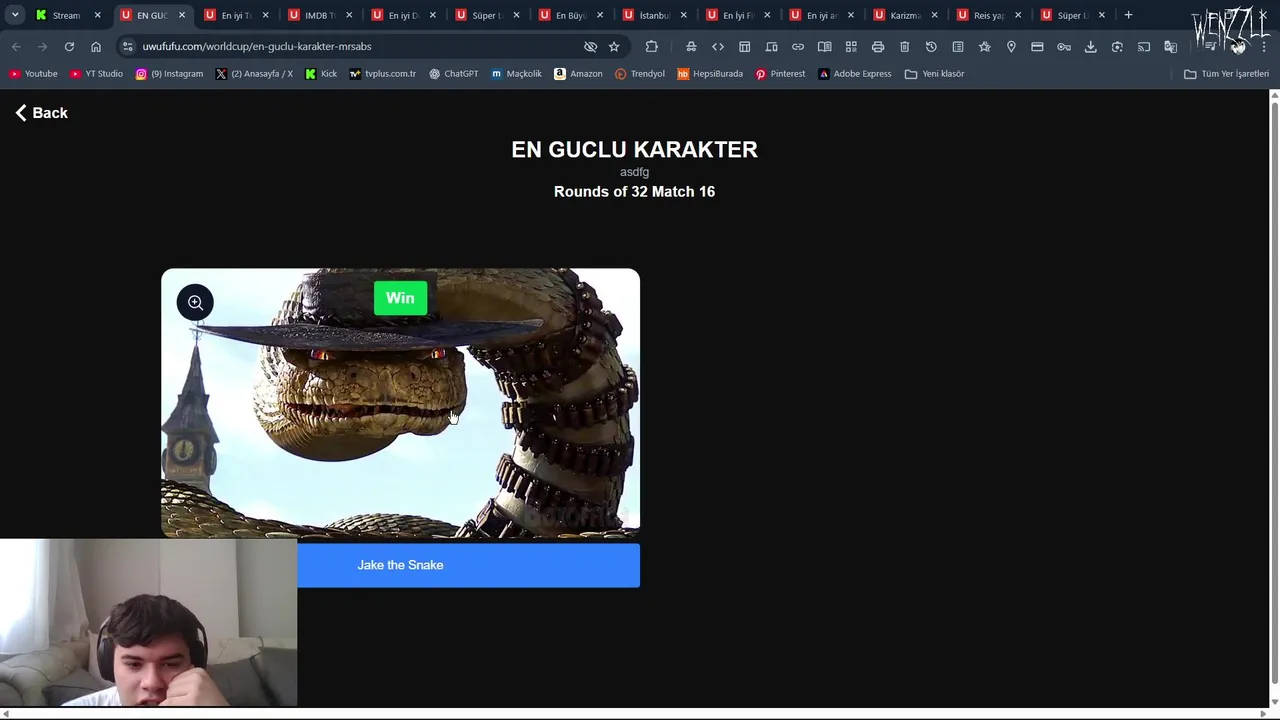Close the active EN GUC tab
Screen dimensions: 1280x720
181,15
